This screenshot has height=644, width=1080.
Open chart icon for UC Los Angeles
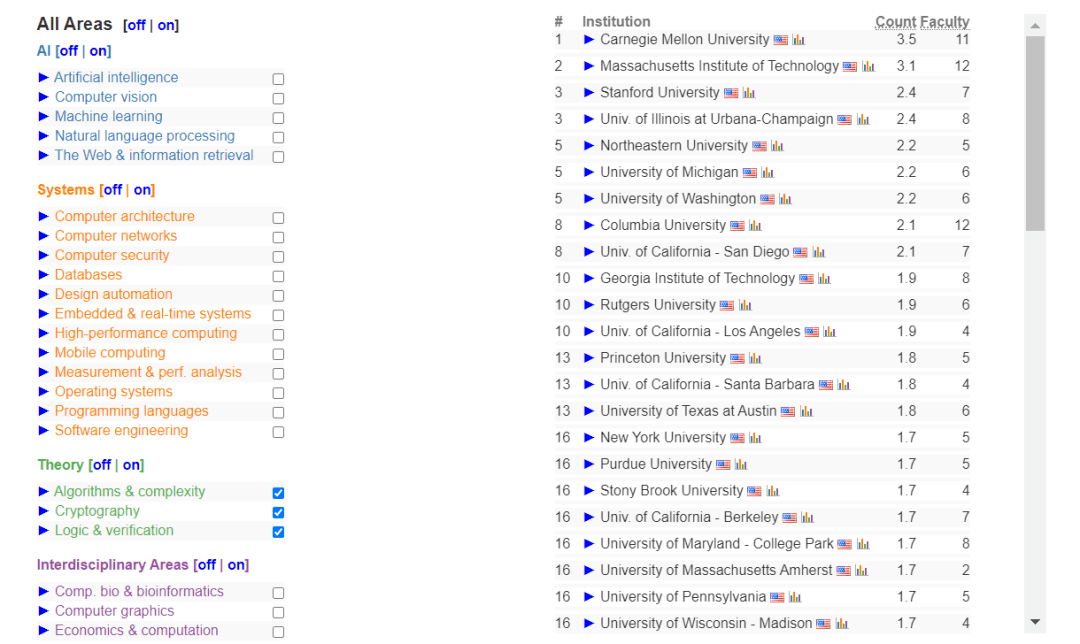(x=830, y=332)
